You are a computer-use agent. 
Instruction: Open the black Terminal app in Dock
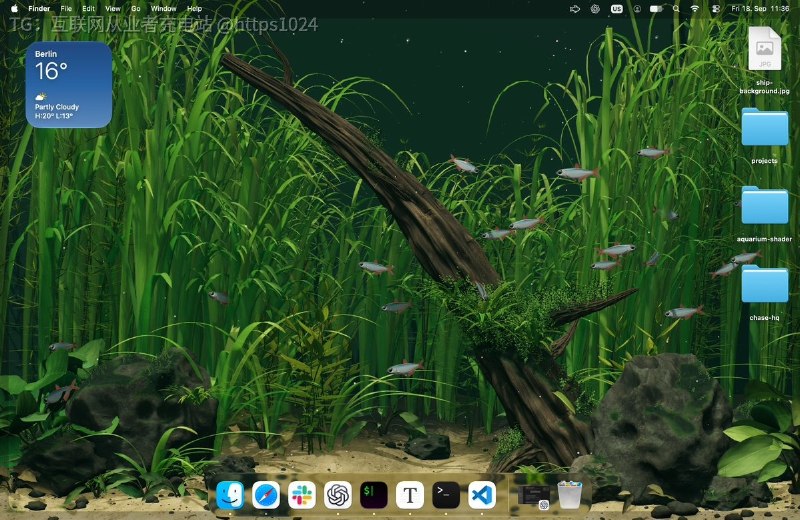[x=446, y=495]
